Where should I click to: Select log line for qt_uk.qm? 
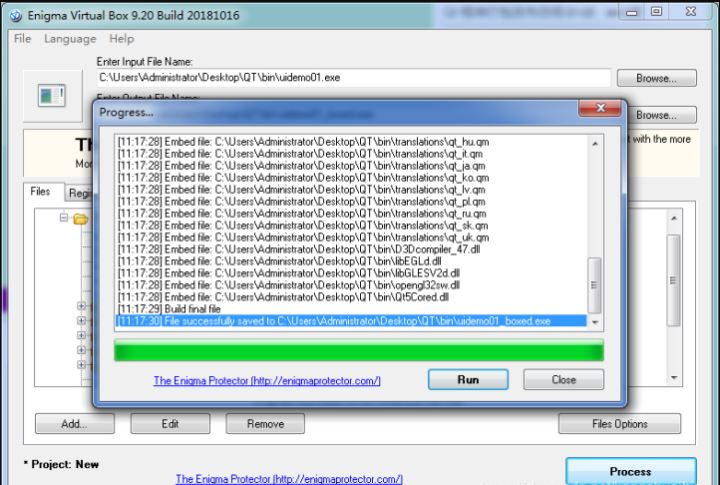point(351,237)
